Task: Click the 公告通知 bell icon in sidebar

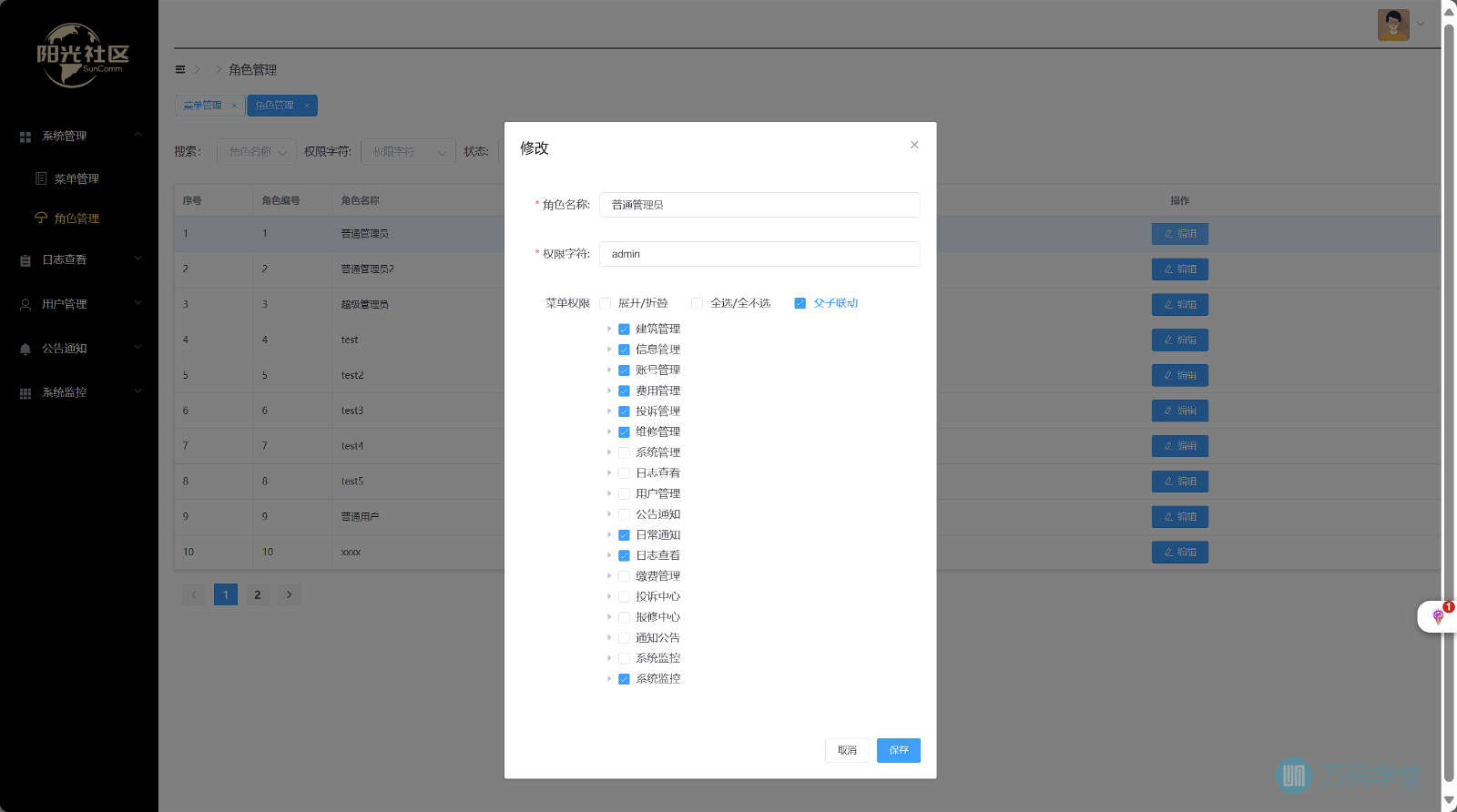Action: click(x=25, y=349)
